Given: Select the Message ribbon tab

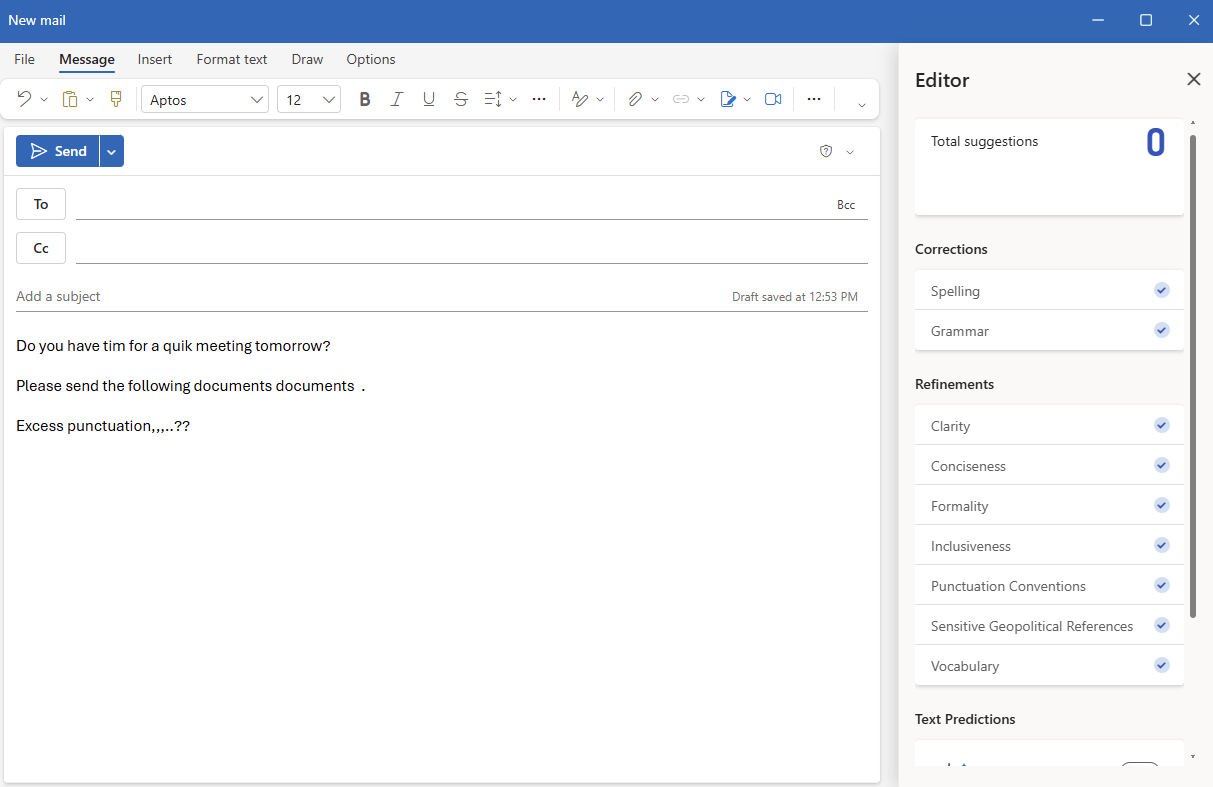Looking at the screenshot, I should tap(87, 59).
